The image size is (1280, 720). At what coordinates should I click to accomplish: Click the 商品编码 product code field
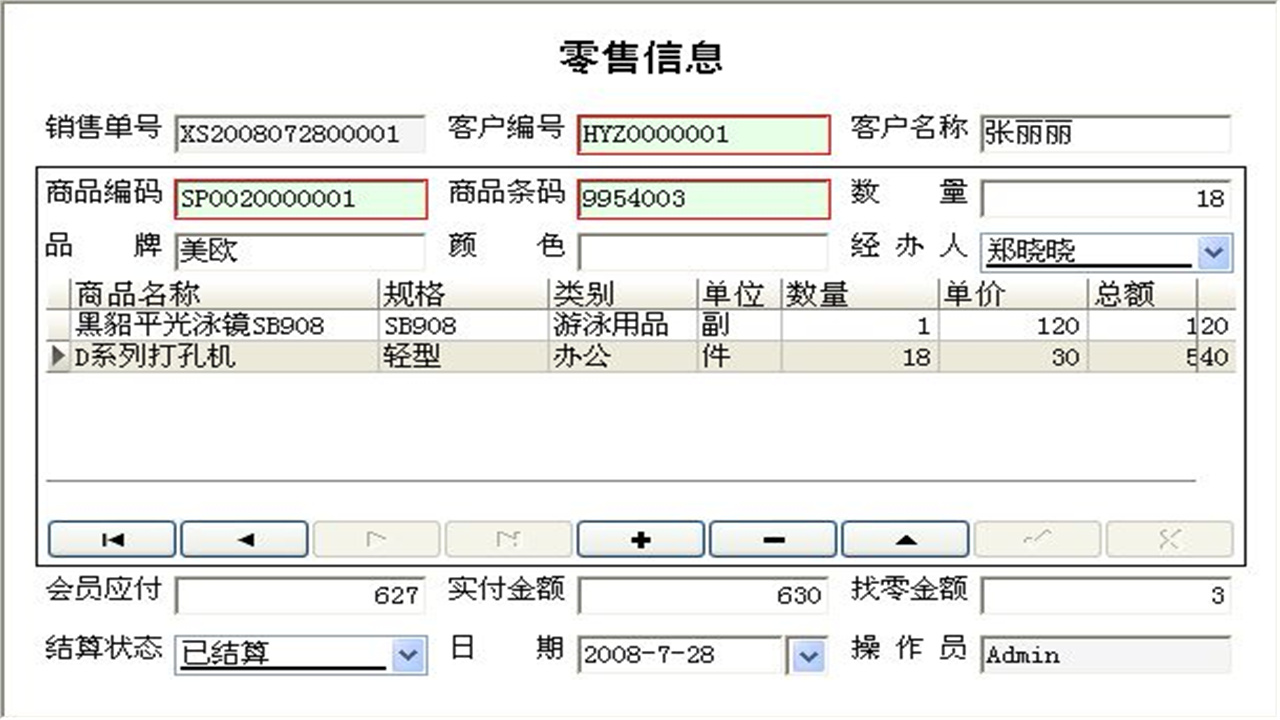tap(300, 199)
